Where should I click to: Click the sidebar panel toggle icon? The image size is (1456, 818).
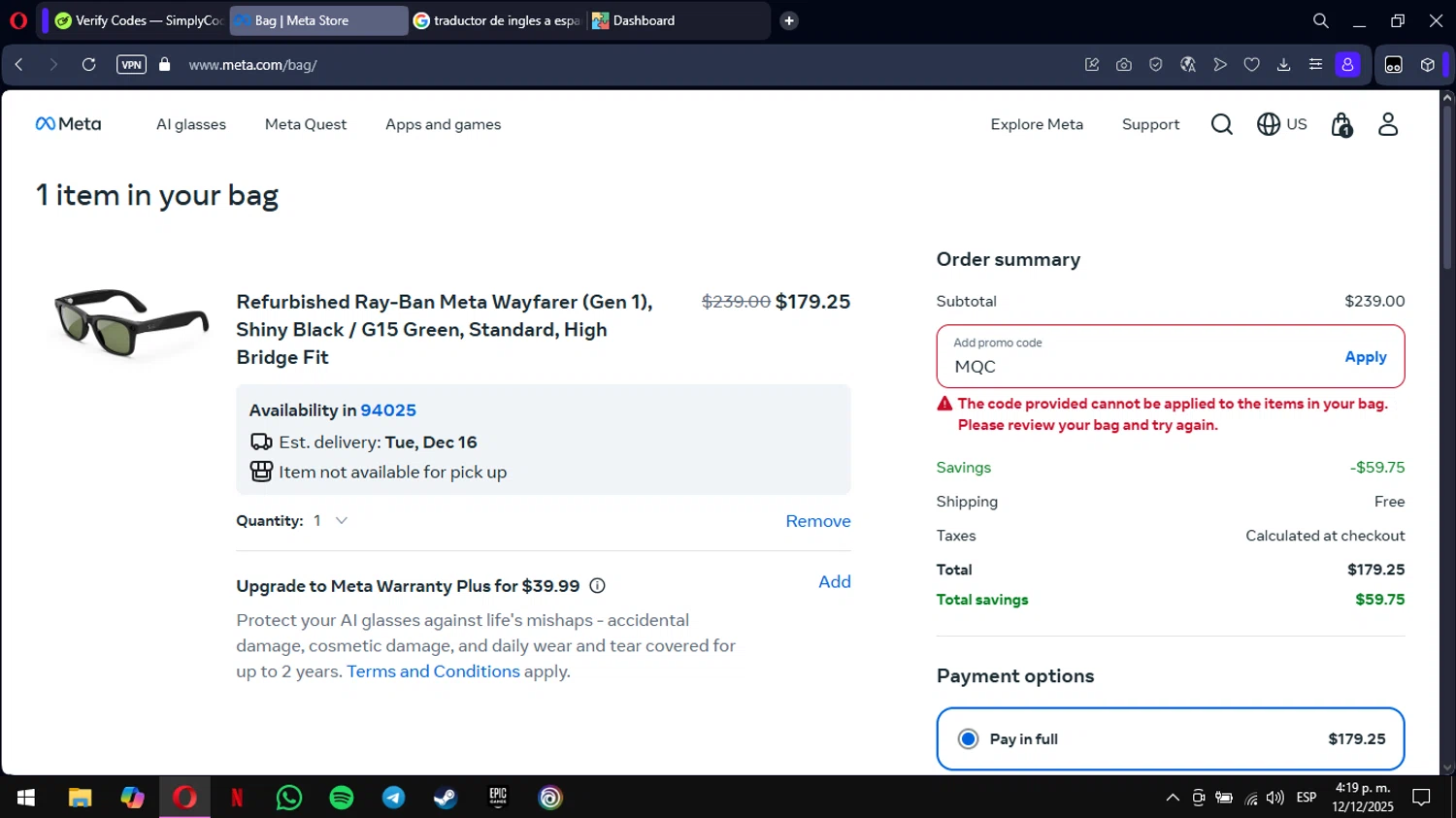(1394, 65)
